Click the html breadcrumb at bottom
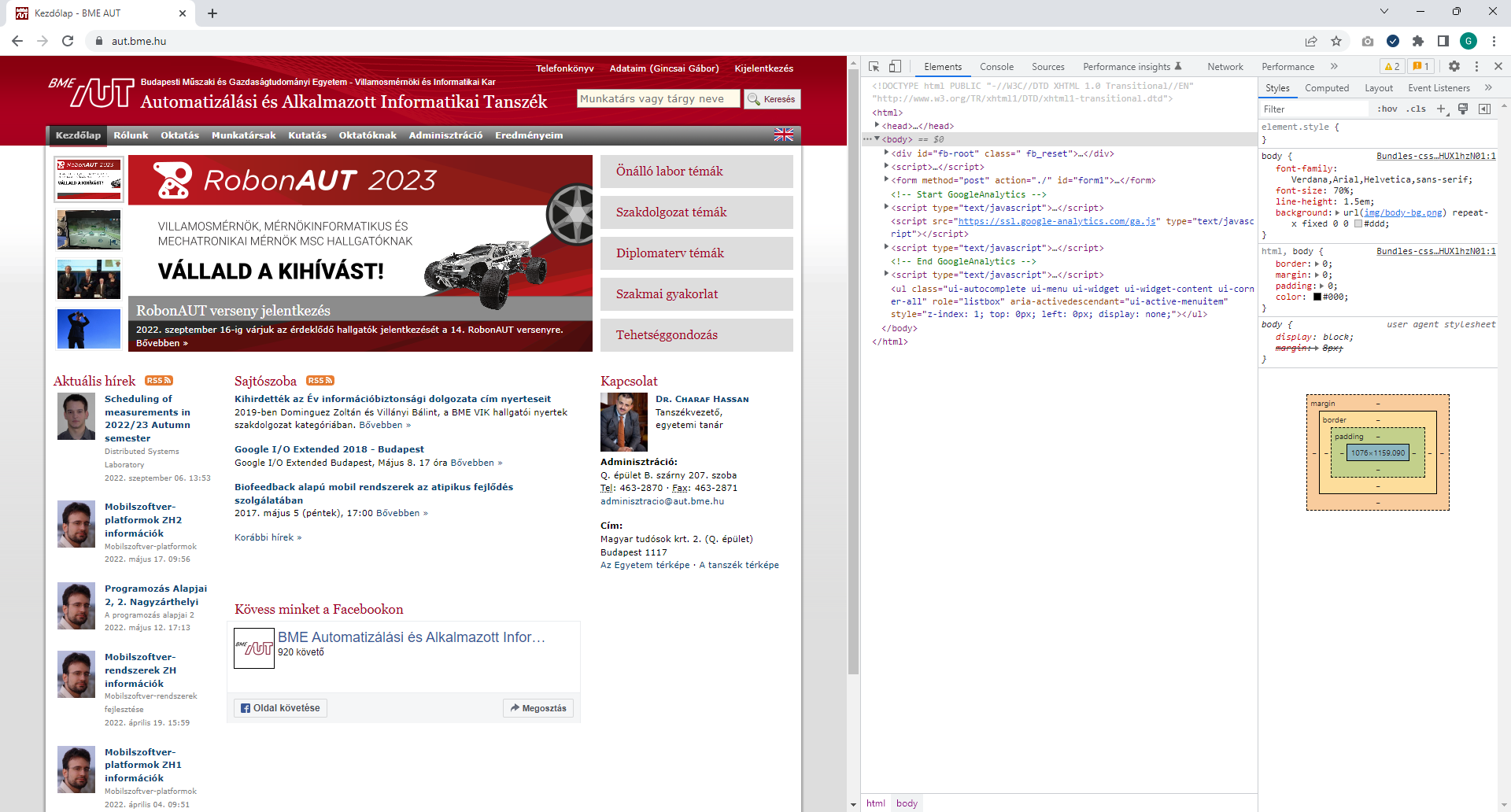 (x=876, y=803)
